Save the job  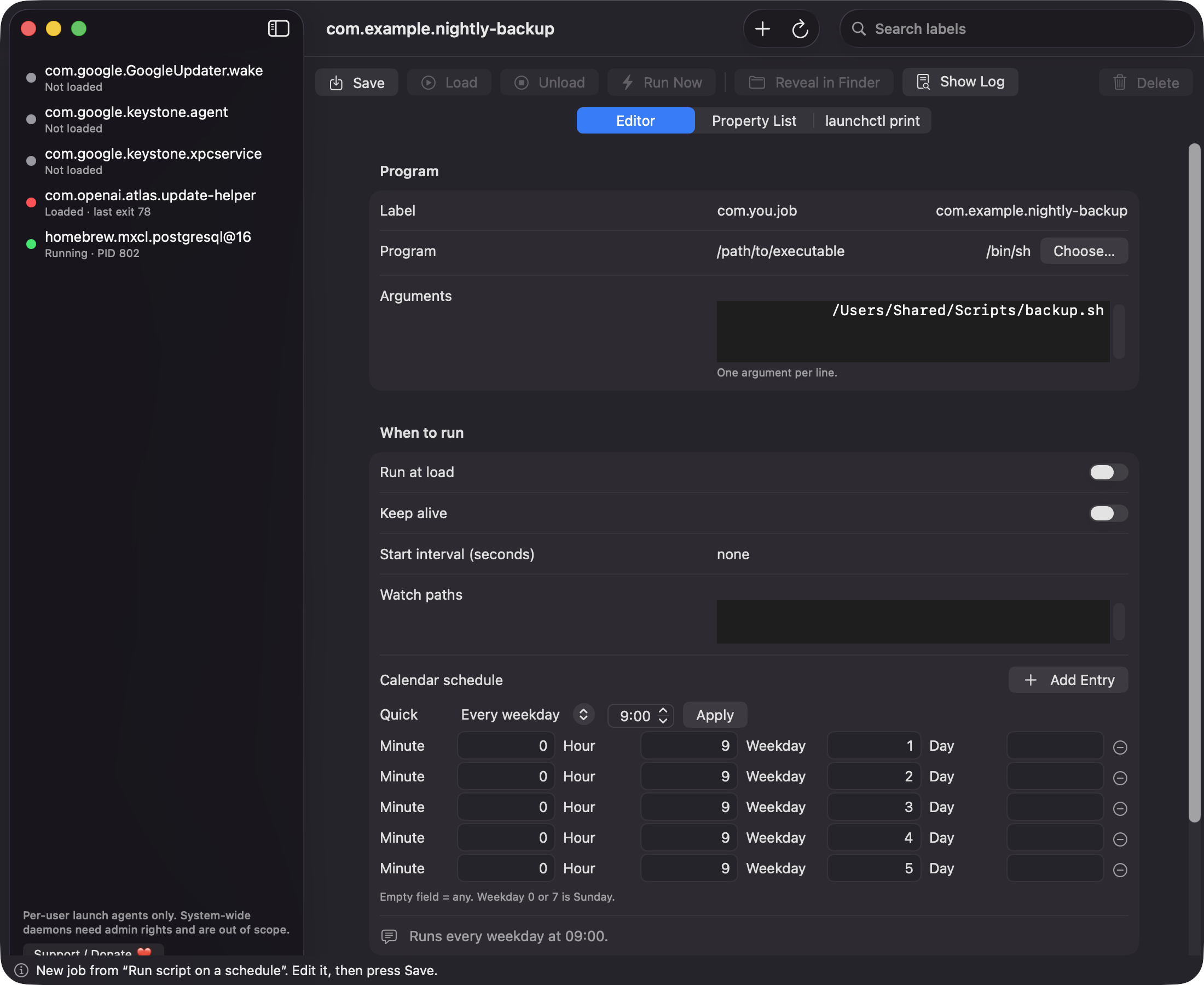pyautogui.click(x=357, y=82)
